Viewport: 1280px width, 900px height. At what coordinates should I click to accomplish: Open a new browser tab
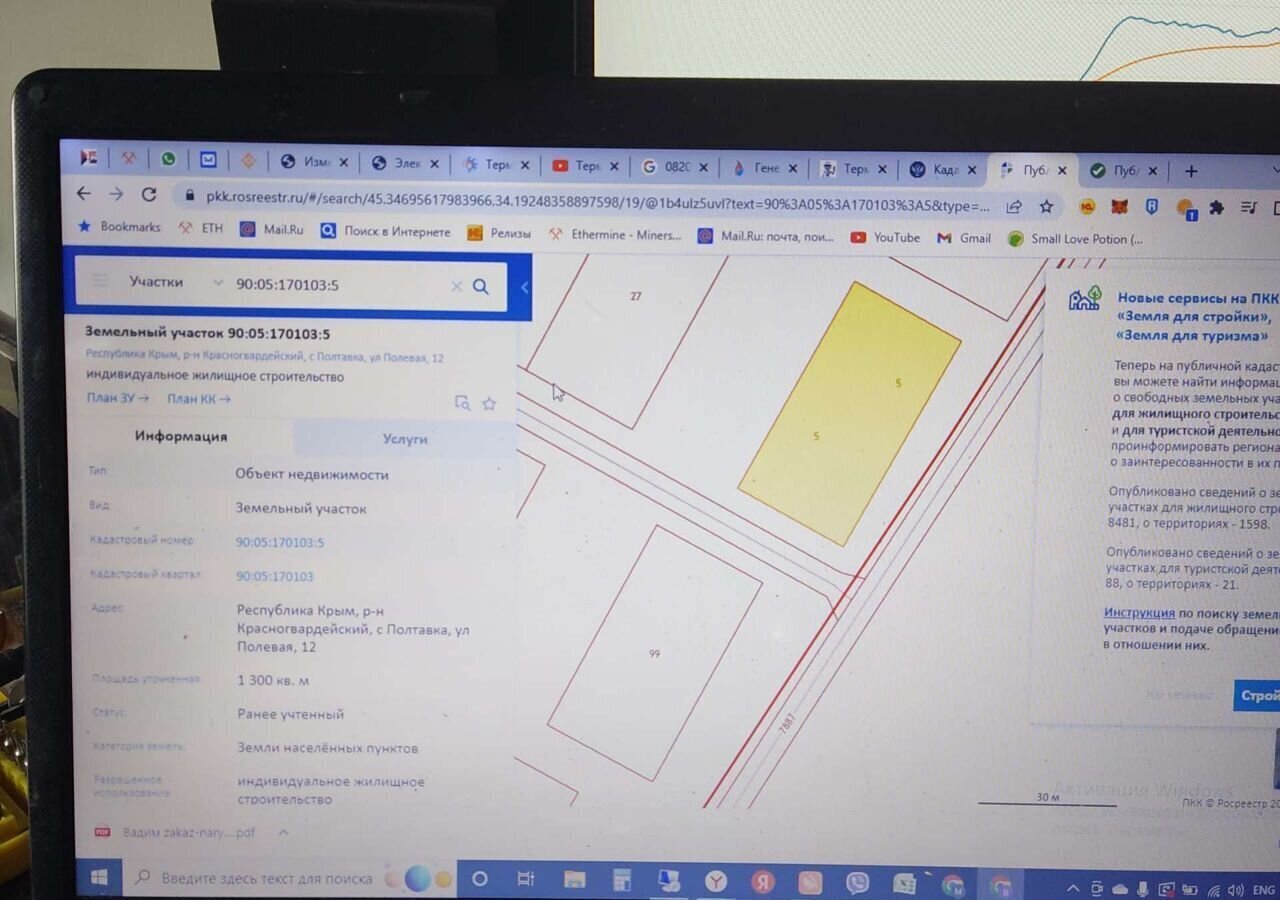coord(1191,171)
